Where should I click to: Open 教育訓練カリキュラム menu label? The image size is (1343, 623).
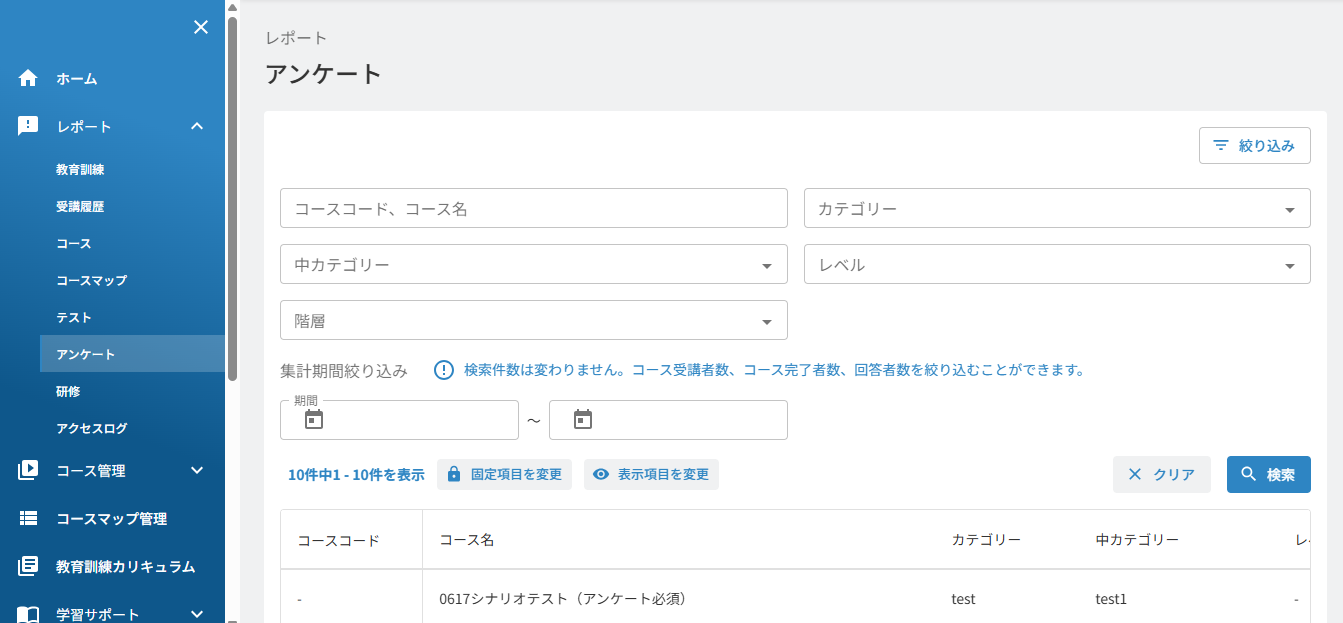(x=125, y=567)
